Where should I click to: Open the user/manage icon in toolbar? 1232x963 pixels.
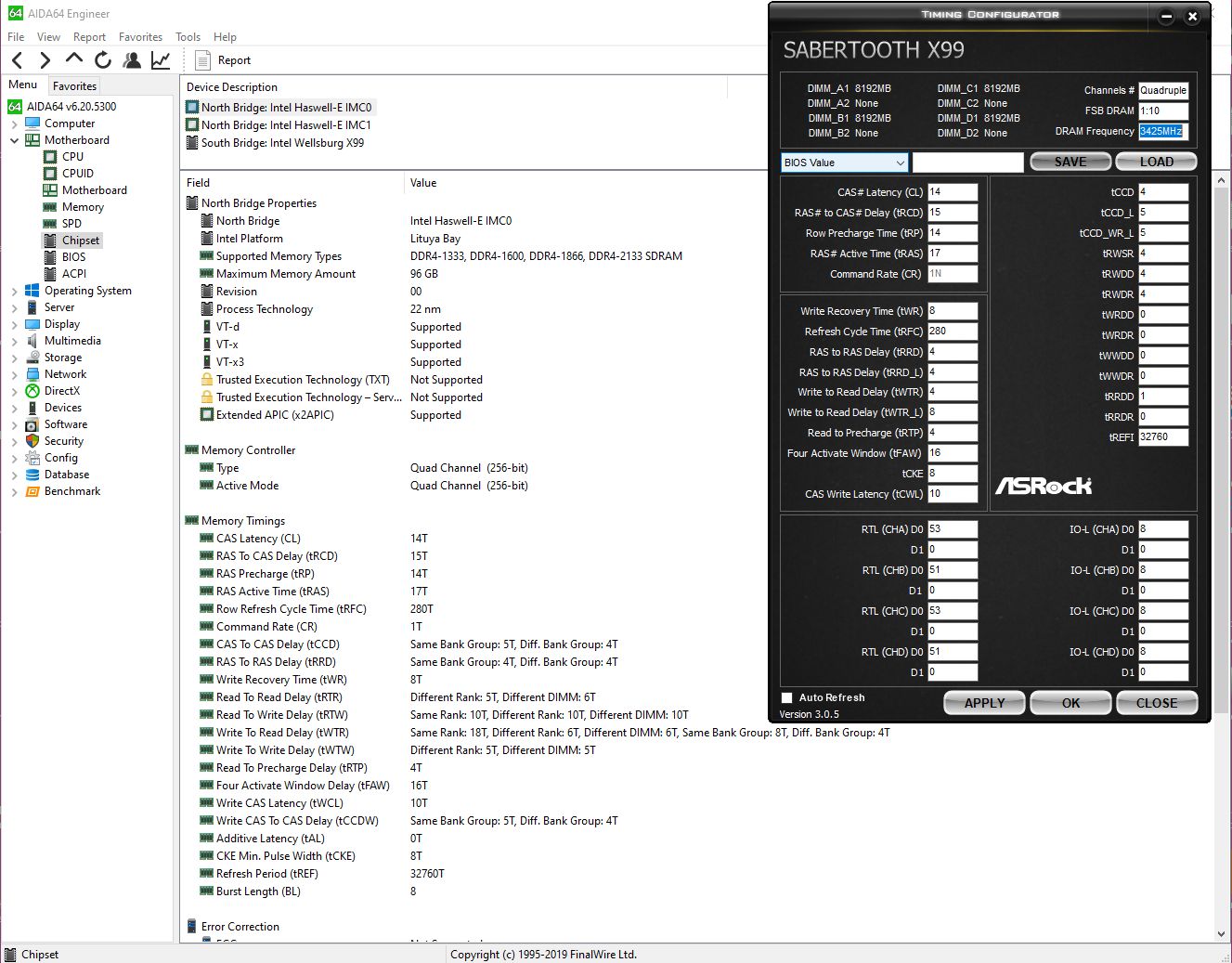(132, 60)
